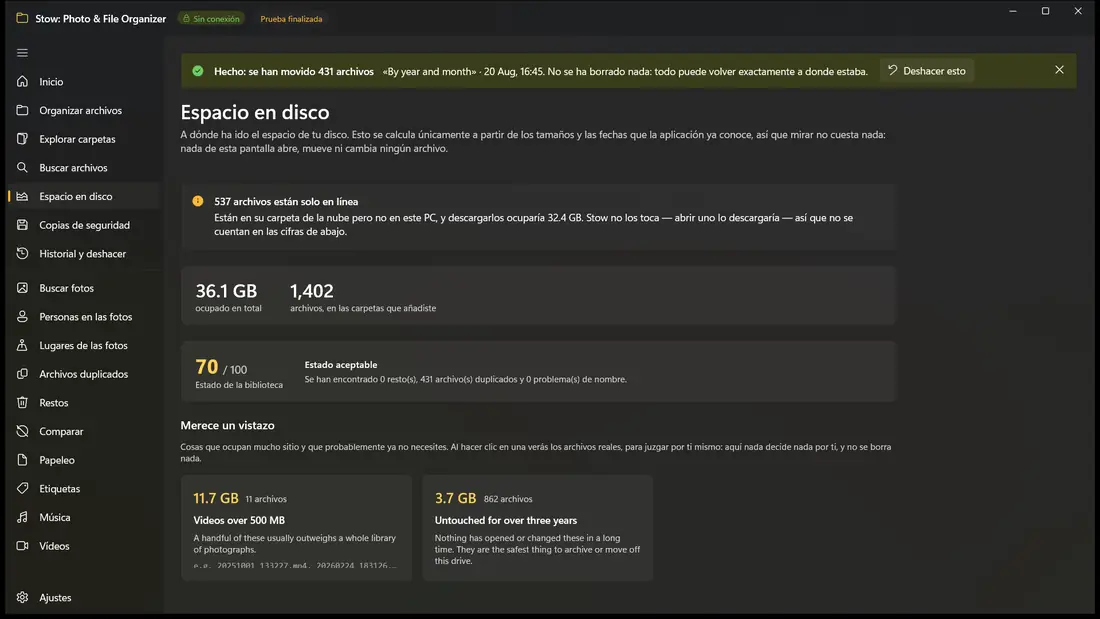Click the Sin conexión status badge

click(211, 19)
